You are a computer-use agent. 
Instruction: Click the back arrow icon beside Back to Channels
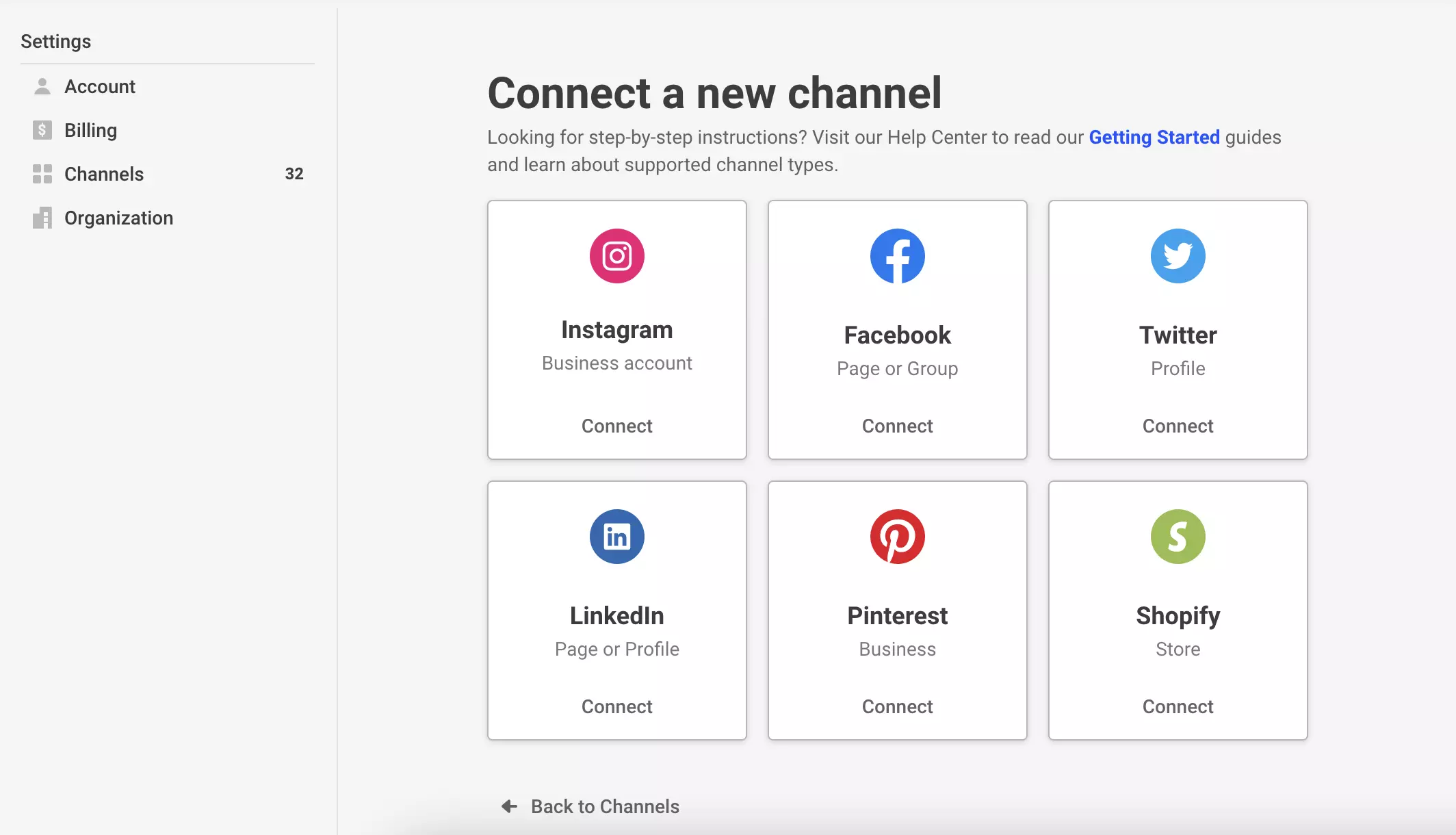[x=509, y=806]
